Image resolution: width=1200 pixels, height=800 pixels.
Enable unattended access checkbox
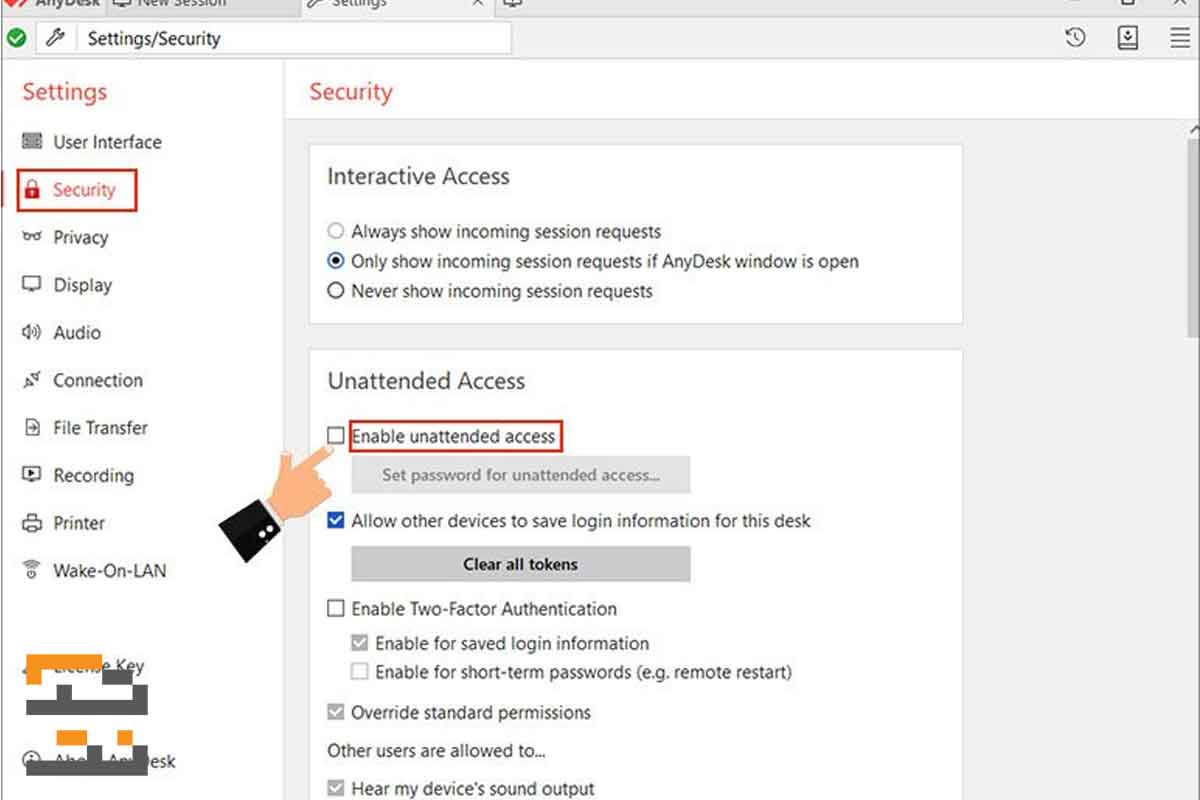[336, 436]
